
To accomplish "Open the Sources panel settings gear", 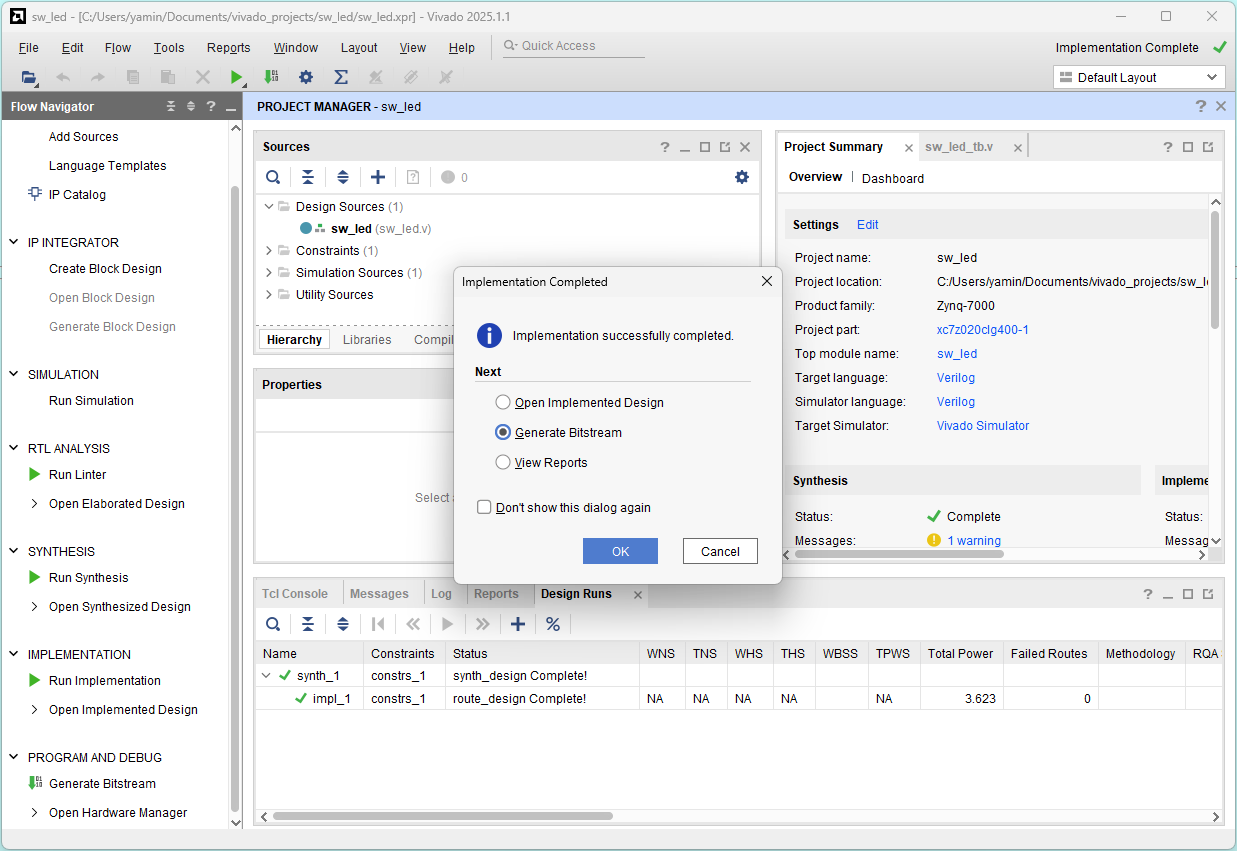I will [741, 177].
